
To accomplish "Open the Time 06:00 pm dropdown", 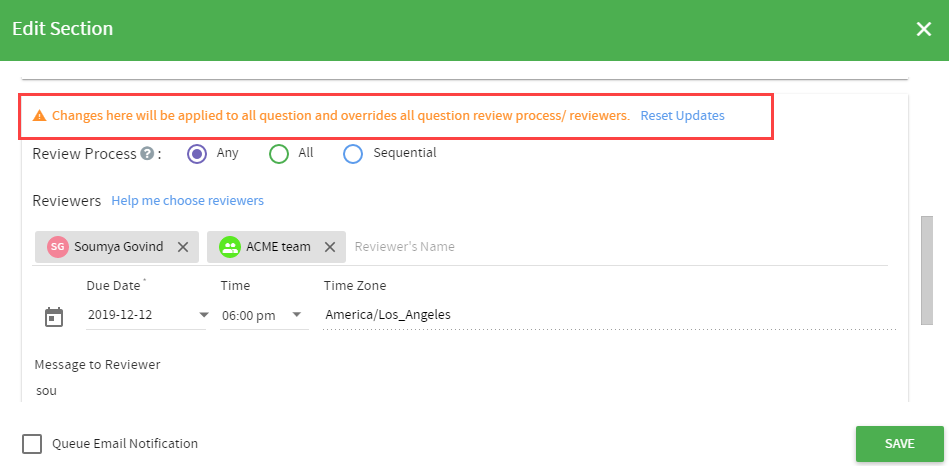I will [x=264, y=315].
